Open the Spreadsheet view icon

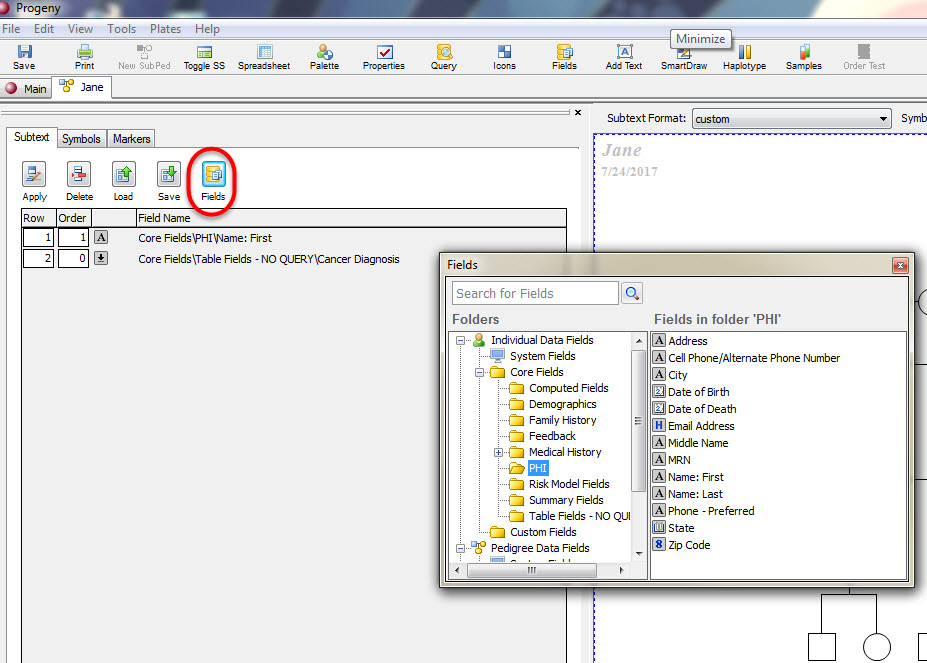click(x=264, y=57)
